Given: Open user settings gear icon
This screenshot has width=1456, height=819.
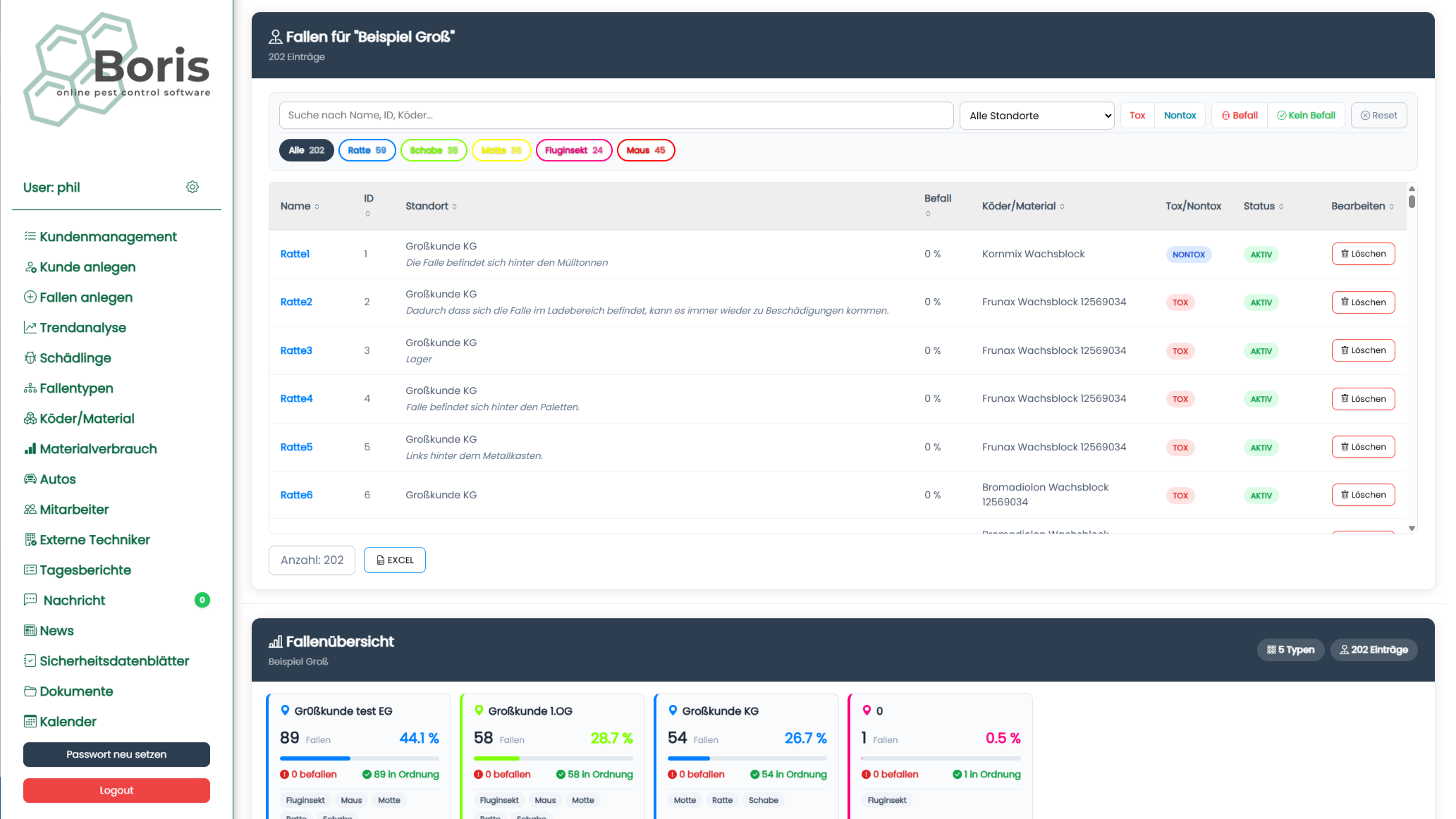Looking at the screenshot, I should [x=192, y=187].
